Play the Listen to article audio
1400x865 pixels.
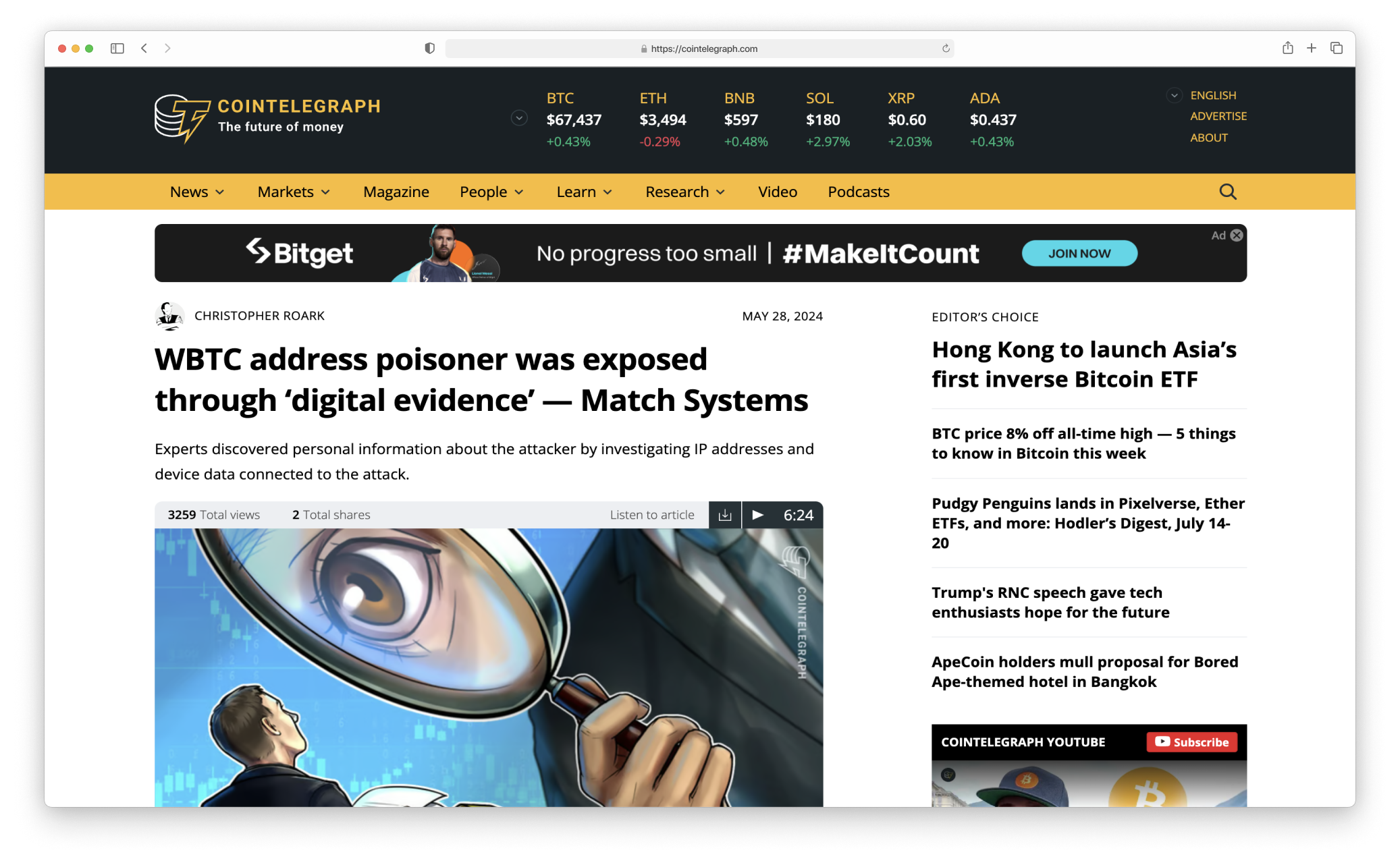(758, 515)
